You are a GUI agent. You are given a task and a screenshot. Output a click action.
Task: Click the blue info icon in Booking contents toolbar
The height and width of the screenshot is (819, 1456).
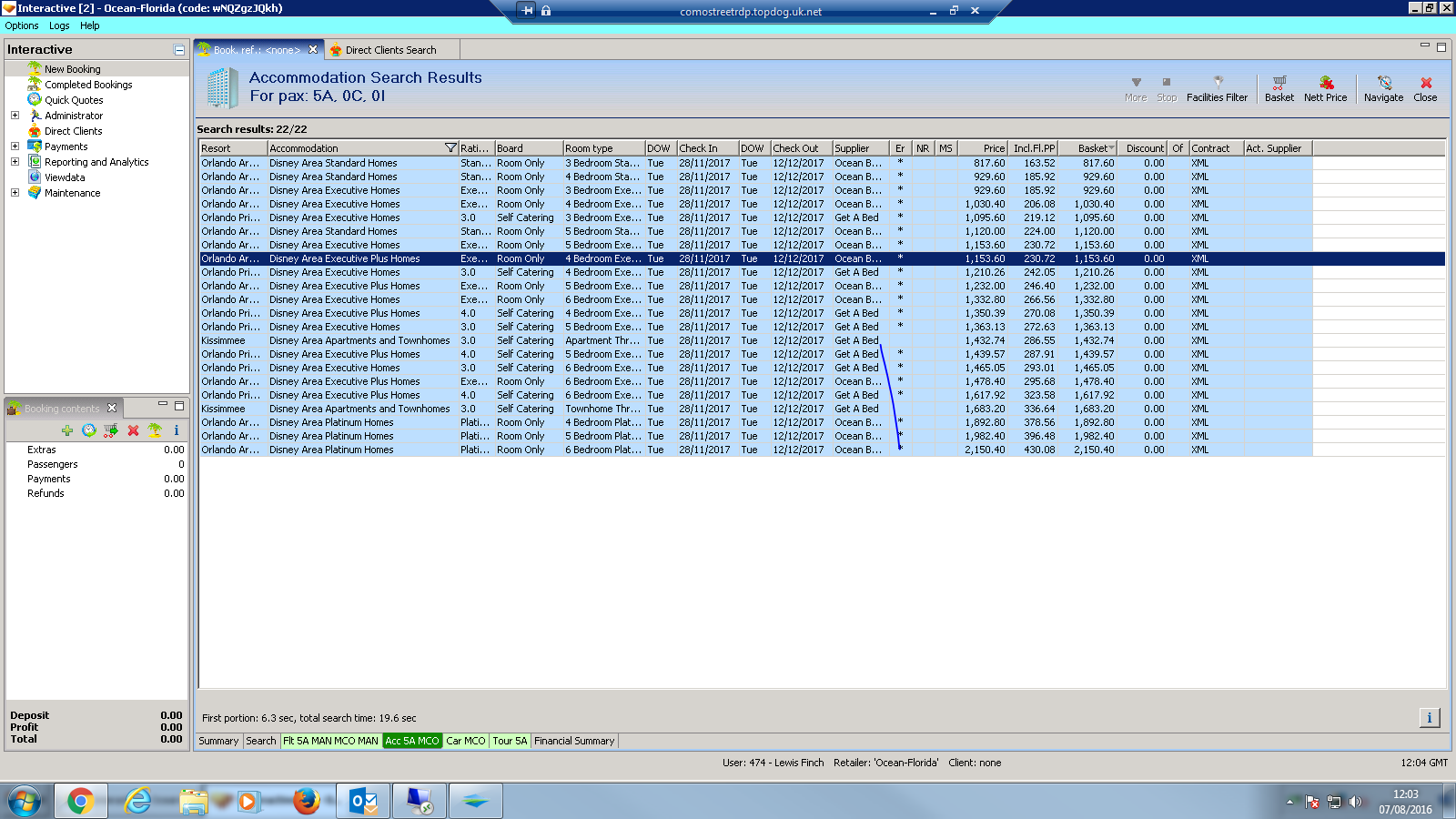tap(177, 430)
